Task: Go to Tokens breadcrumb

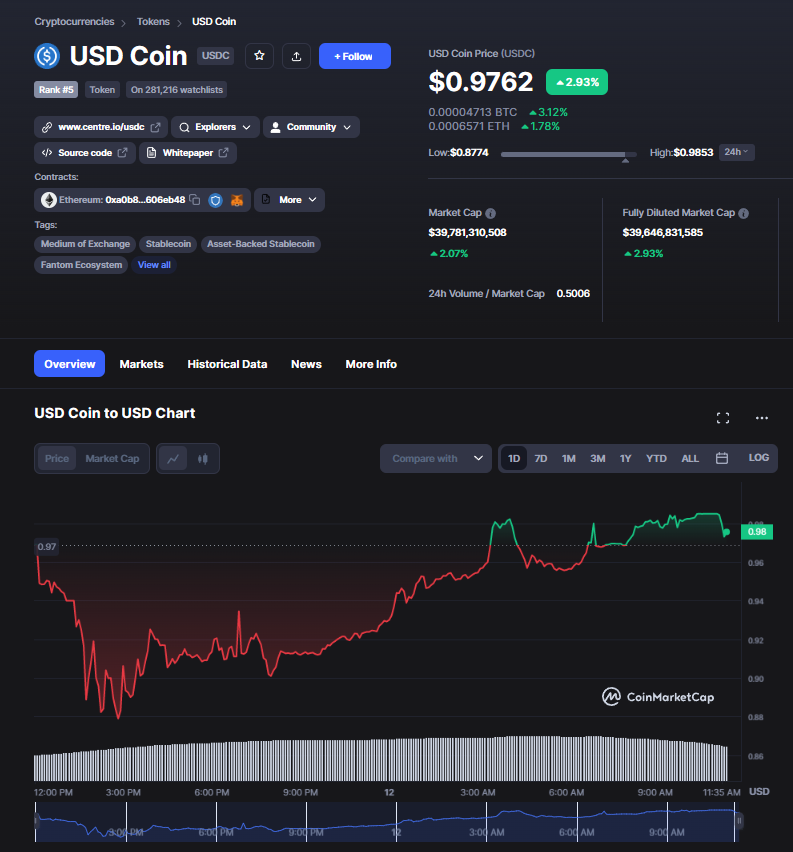Action: pos(153,22)
